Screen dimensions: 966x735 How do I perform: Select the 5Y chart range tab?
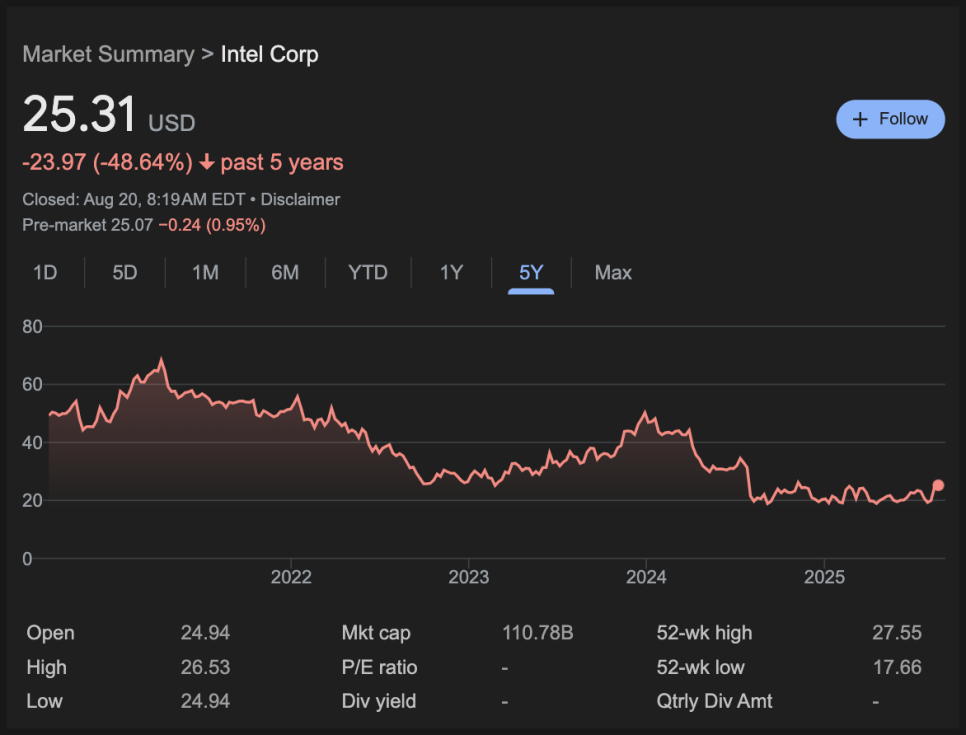tap(531, 272)
